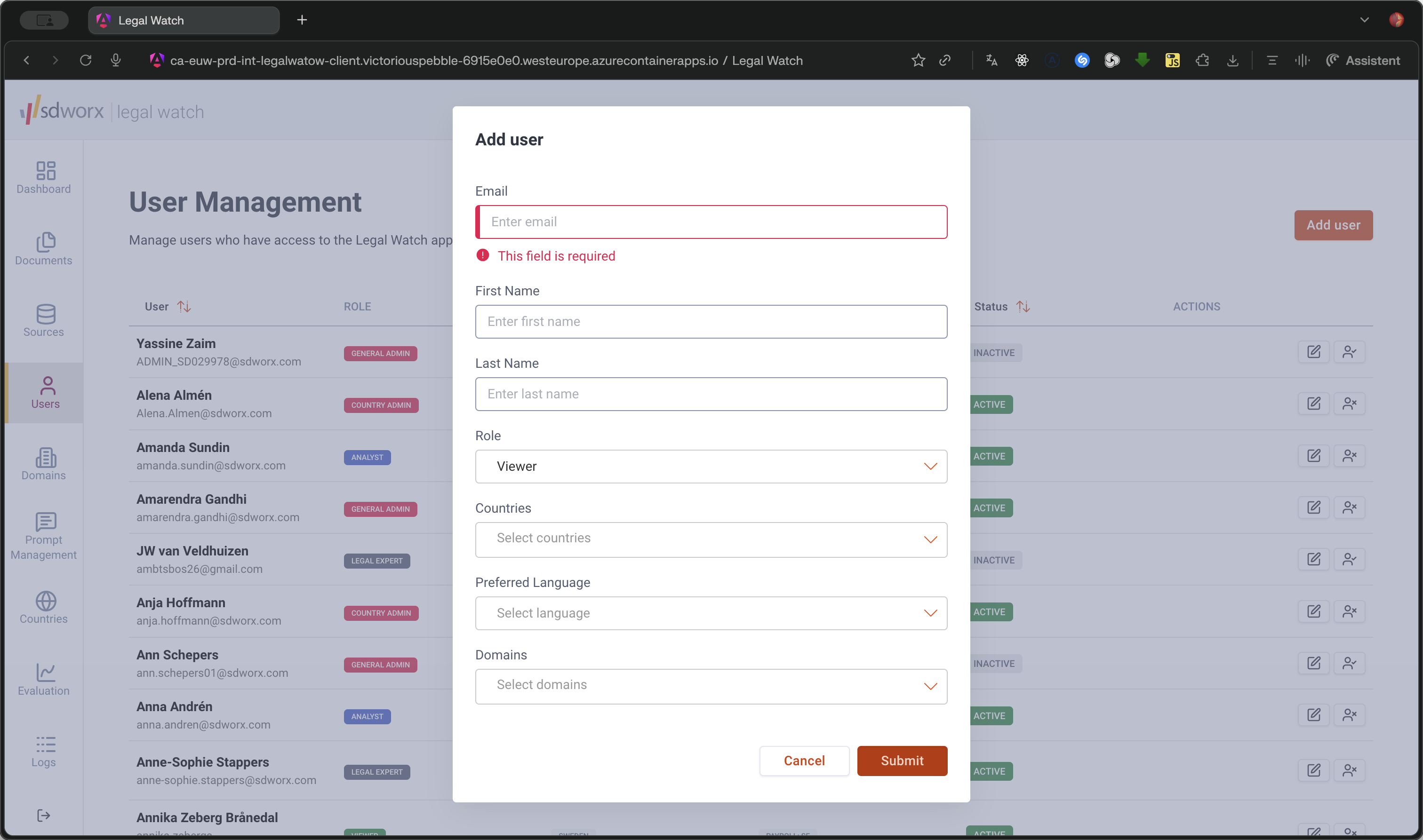The image size is (1423, 840).
Task: Open the Logs sidebar item
Action: [x=44, y=751]
